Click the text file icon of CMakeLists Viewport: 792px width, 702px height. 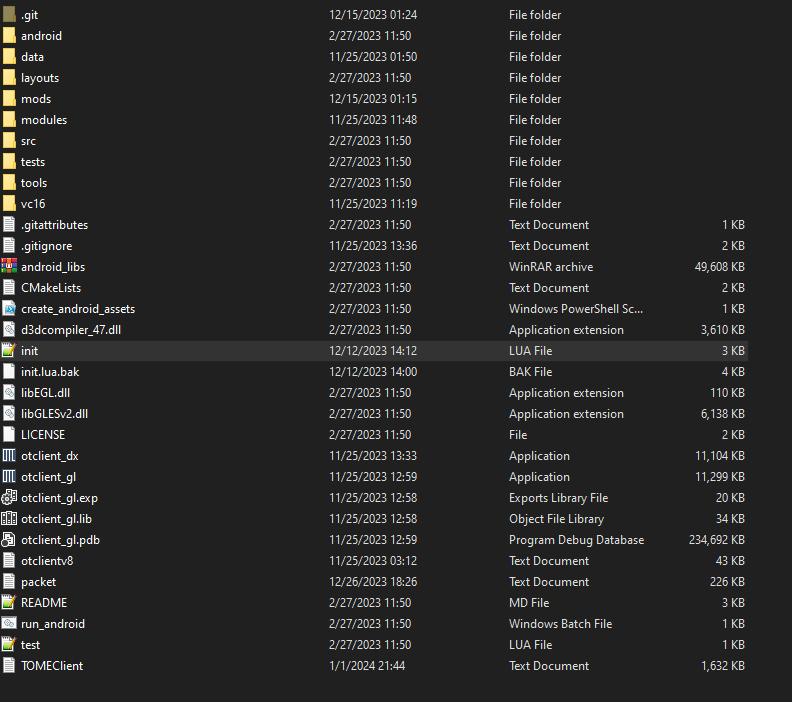tap(9, 288)
